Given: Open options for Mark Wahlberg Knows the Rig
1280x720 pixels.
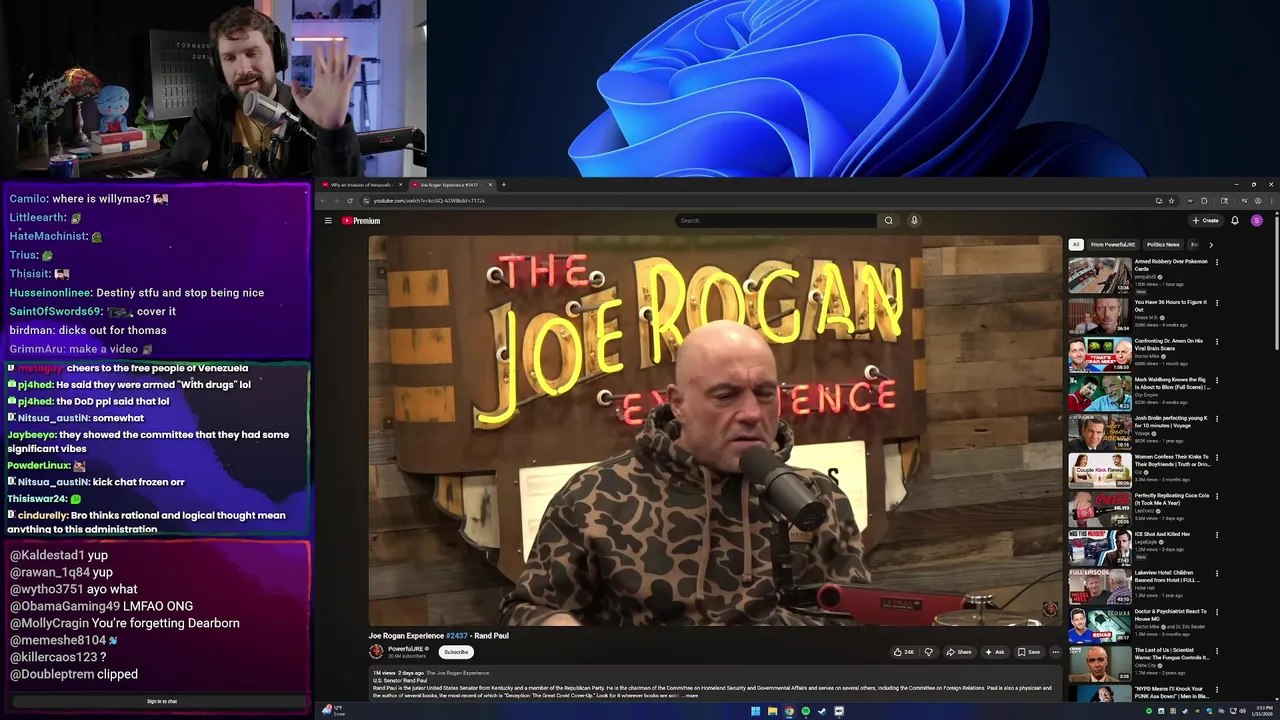Looking at the screenshot, I should [1217, 380].
